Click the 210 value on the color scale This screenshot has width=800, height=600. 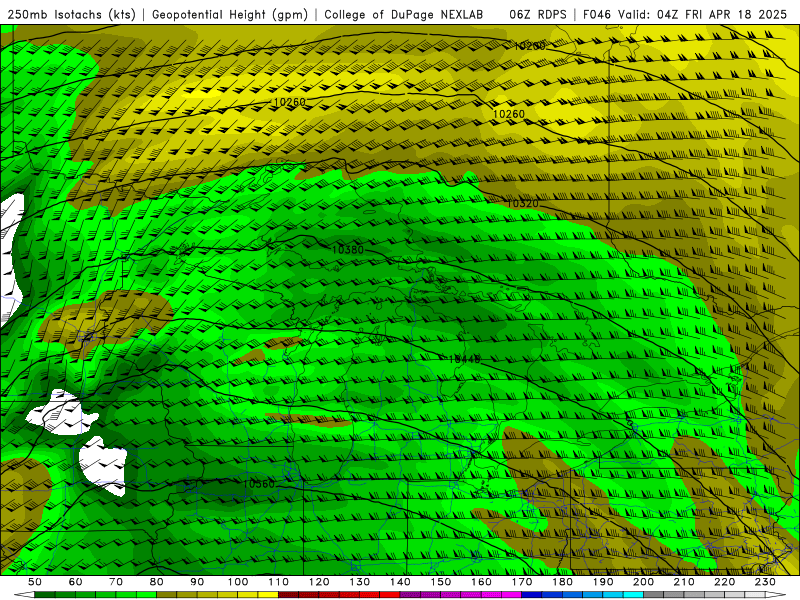point(684,582)
